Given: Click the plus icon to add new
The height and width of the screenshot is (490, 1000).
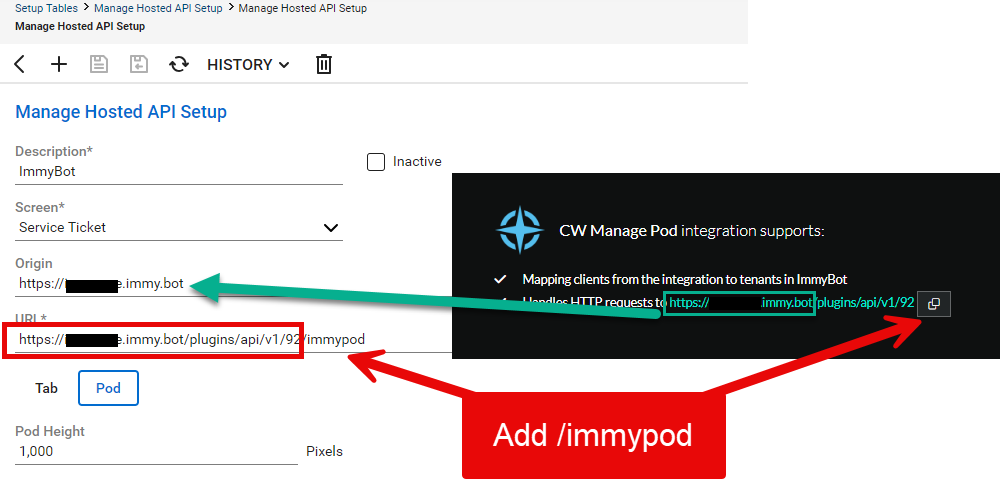Looking at the screenshot, I should tap(59, 65).
